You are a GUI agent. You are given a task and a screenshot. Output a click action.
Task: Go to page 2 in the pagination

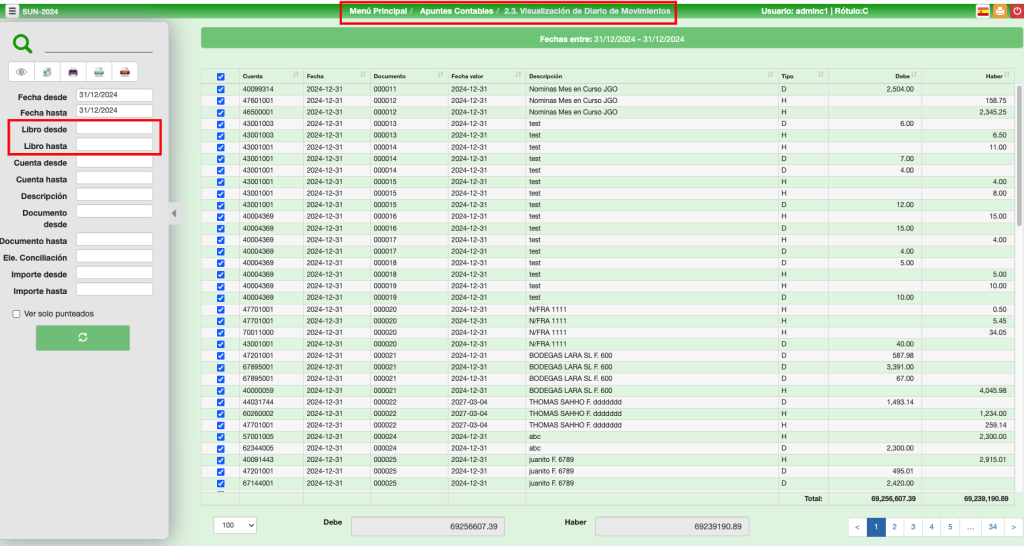(x=893, y=525)
